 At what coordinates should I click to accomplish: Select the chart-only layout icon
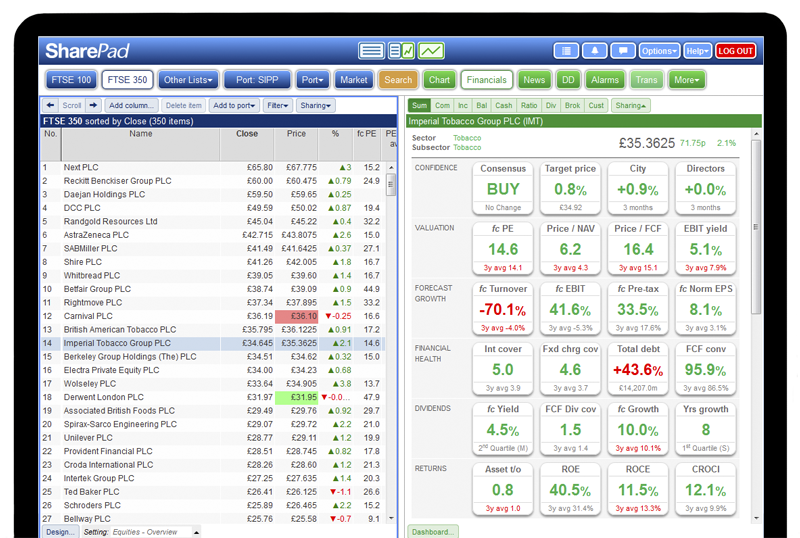(431, 51)
